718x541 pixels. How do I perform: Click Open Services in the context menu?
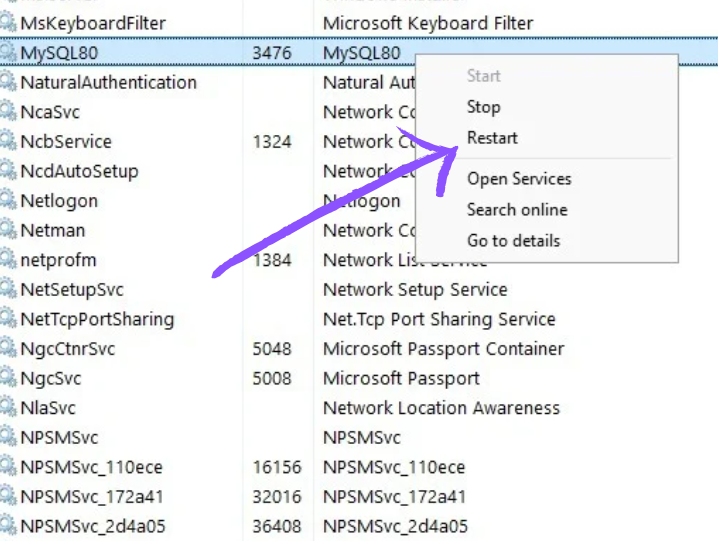click(x=519, y=179)
